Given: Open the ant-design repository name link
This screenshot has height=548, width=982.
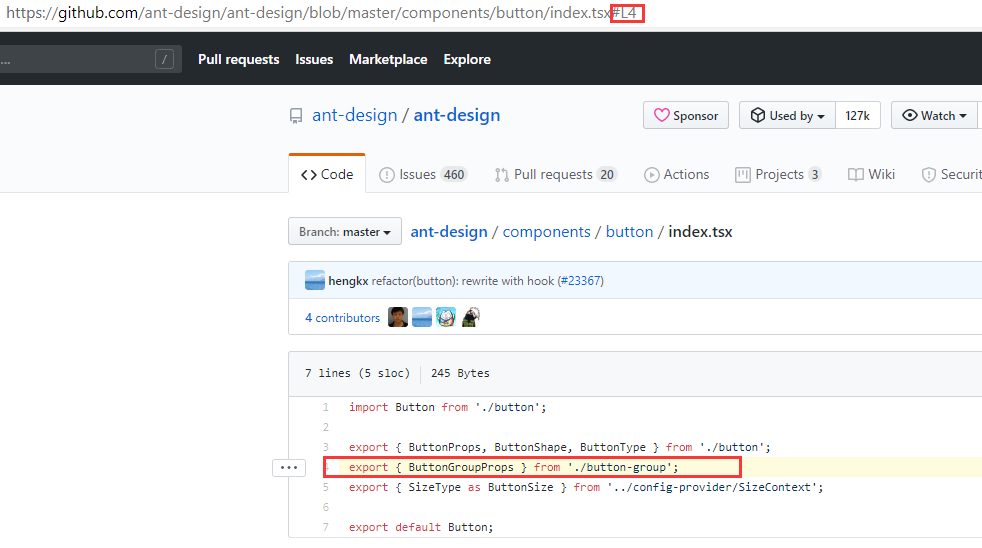Looking at the screenshot, I should 457,115.
